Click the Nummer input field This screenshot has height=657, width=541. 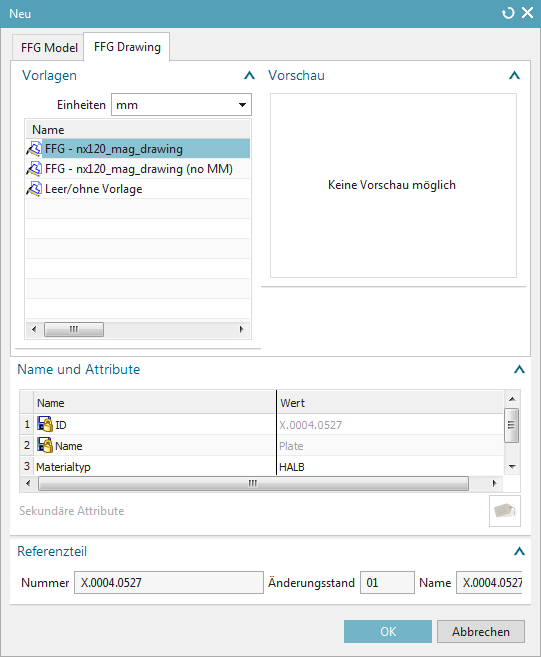click(168, 582)
